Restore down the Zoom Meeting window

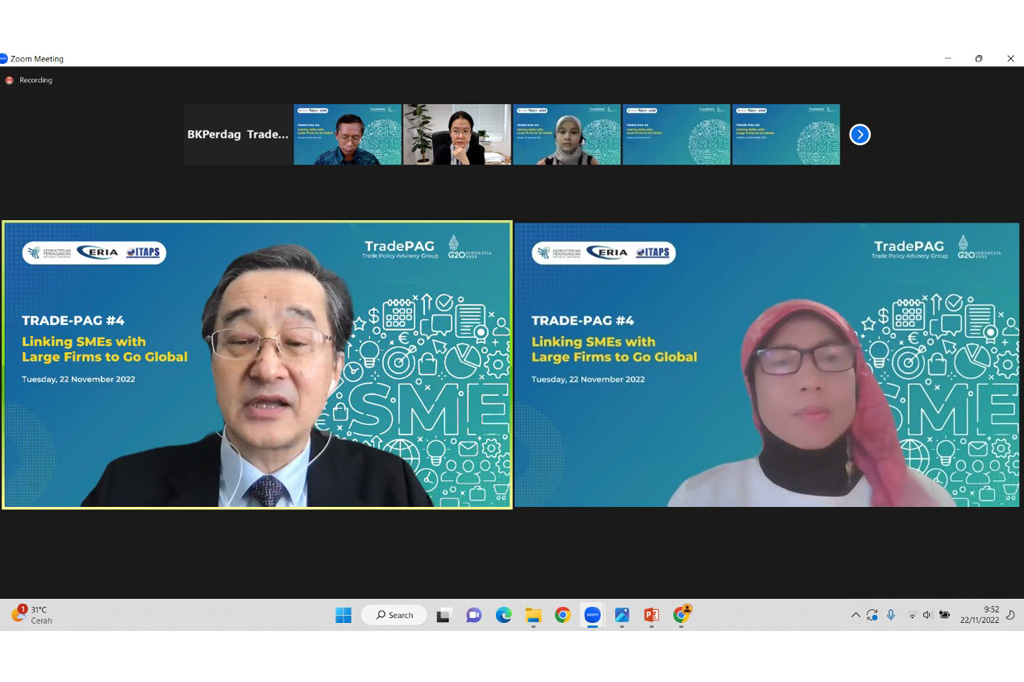pyautogui.click(x=978, y=59)
